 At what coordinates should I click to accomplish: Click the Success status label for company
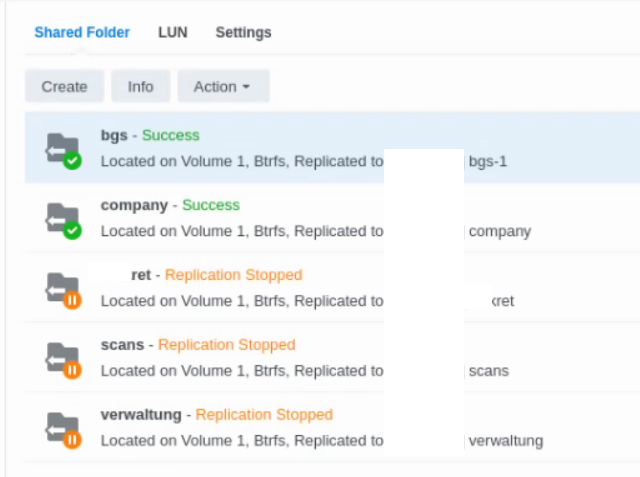coord(211,205)
